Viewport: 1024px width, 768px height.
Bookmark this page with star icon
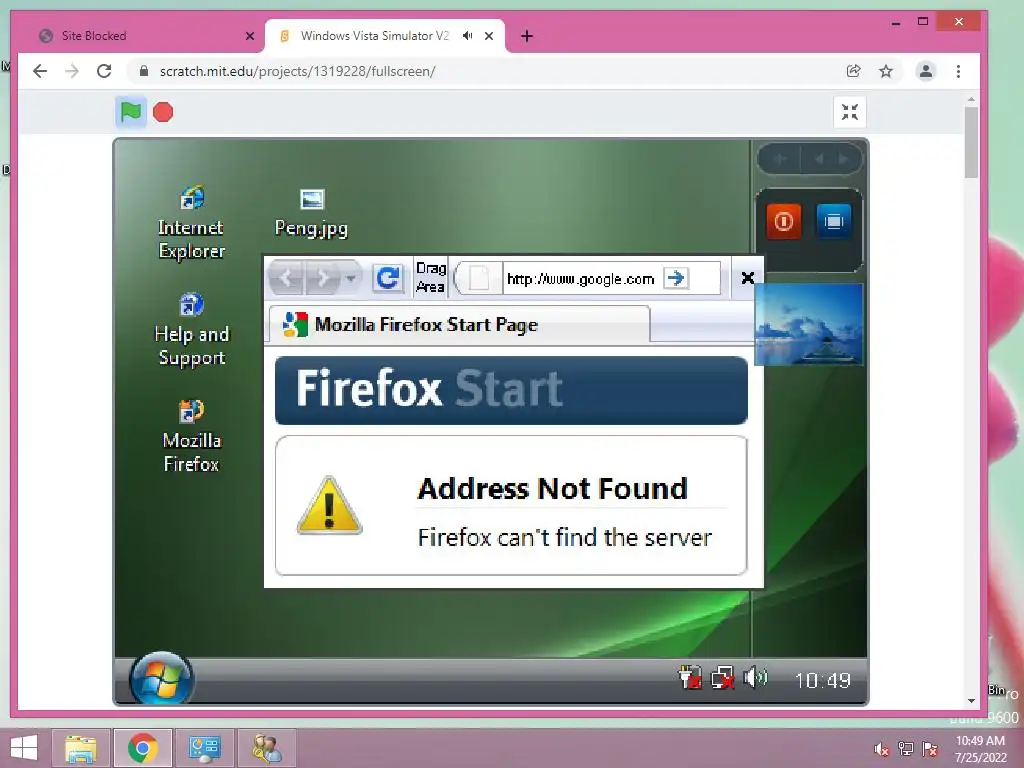[886, 71]
